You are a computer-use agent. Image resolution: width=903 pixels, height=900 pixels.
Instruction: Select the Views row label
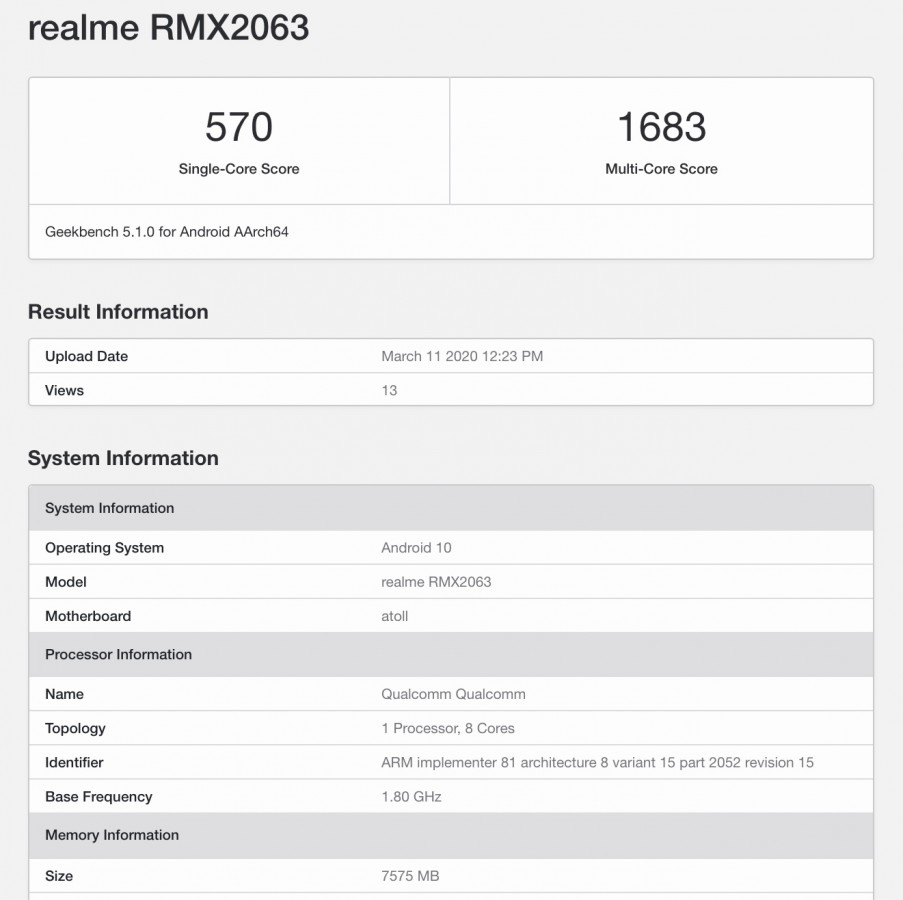point(64,390)
